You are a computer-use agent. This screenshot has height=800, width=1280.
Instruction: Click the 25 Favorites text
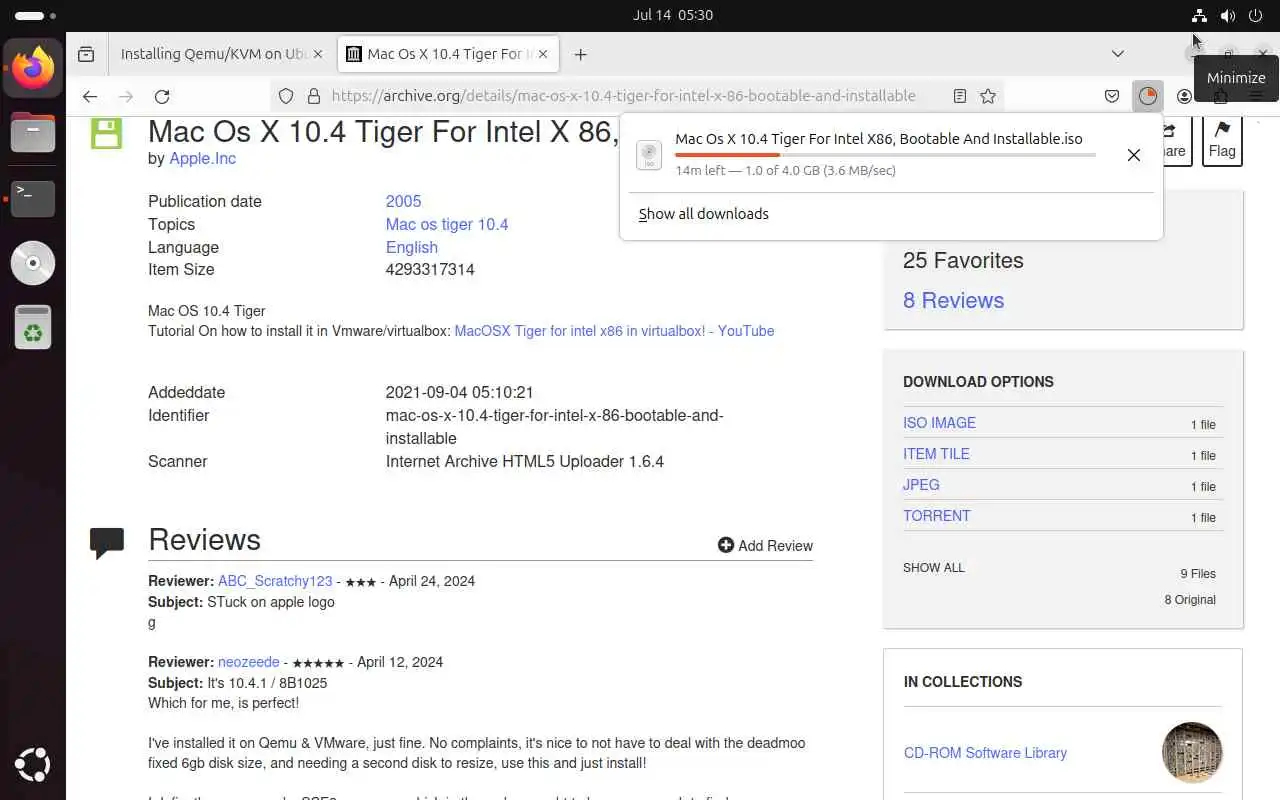(x=963, y=260)
